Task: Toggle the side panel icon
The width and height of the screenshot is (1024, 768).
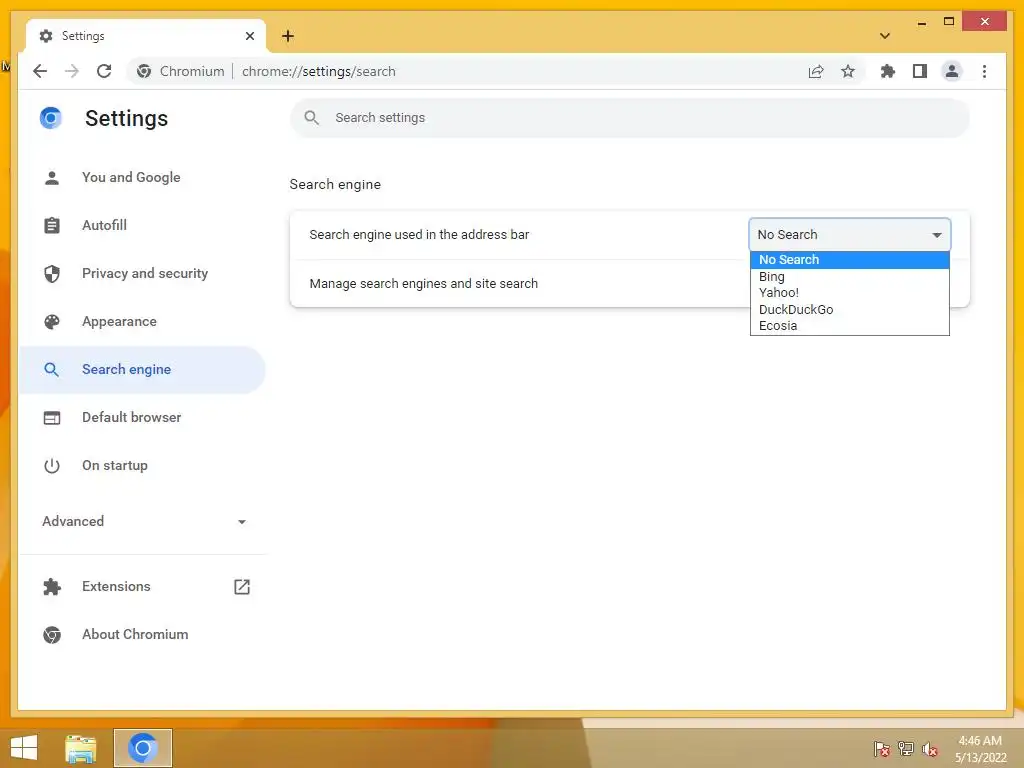Action: point(920,71)
